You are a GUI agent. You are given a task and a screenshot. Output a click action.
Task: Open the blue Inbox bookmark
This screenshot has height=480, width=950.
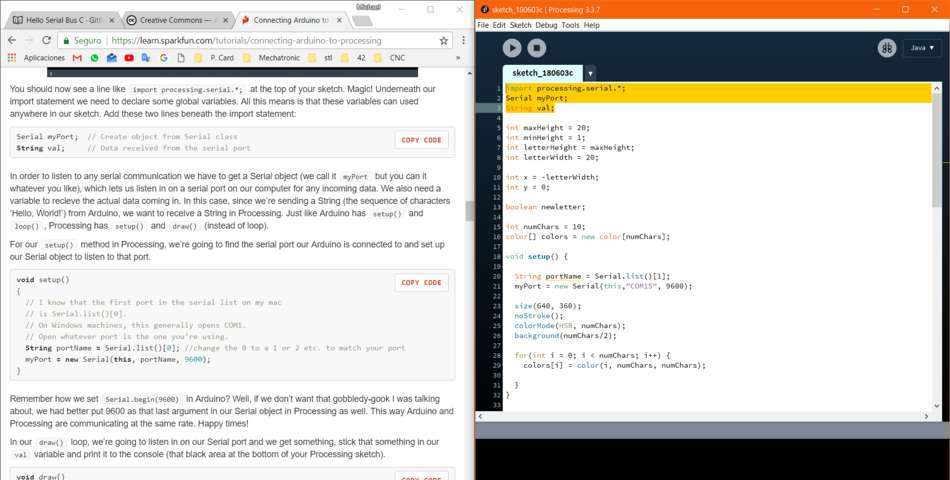[111, 58]
